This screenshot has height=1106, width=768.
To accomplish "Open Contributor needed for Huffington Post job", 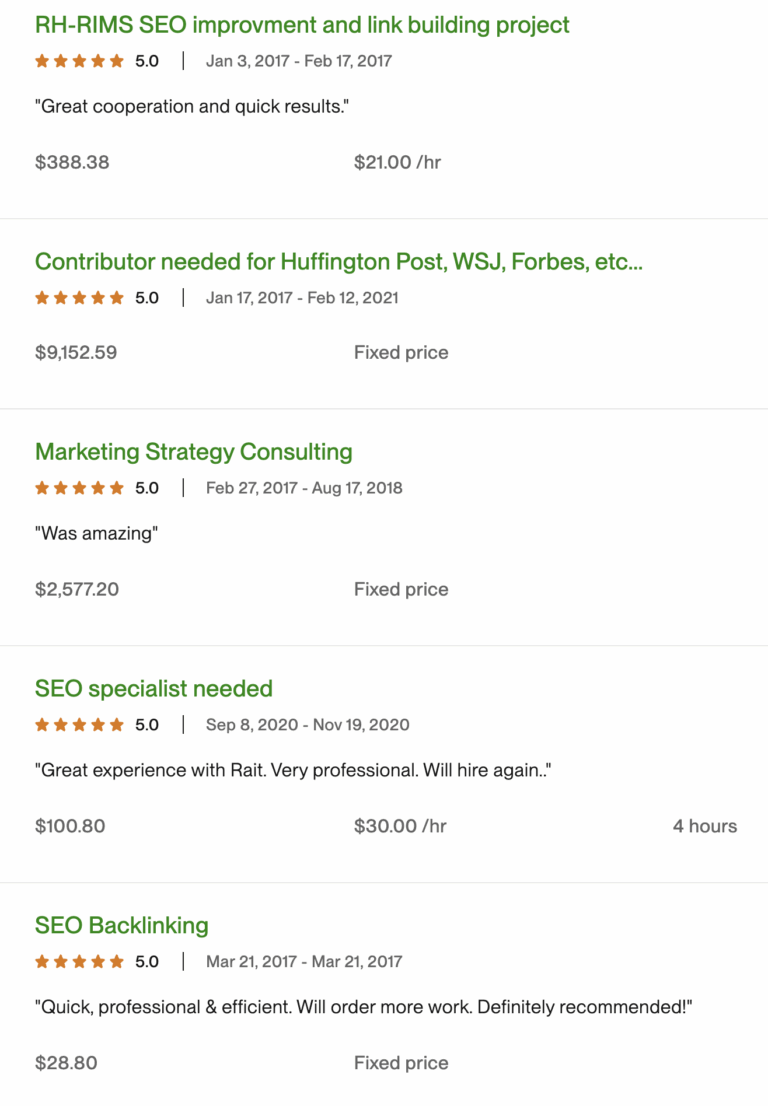I will click(338, 262).
